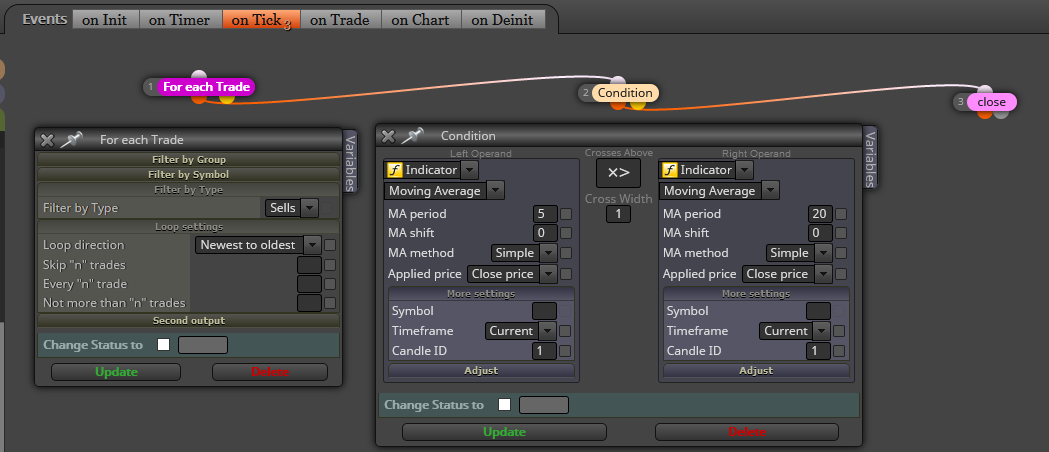Collapse the Filter by Type section
The width and height of the screenshot is (1049, 452).
[x=189, y=190]
